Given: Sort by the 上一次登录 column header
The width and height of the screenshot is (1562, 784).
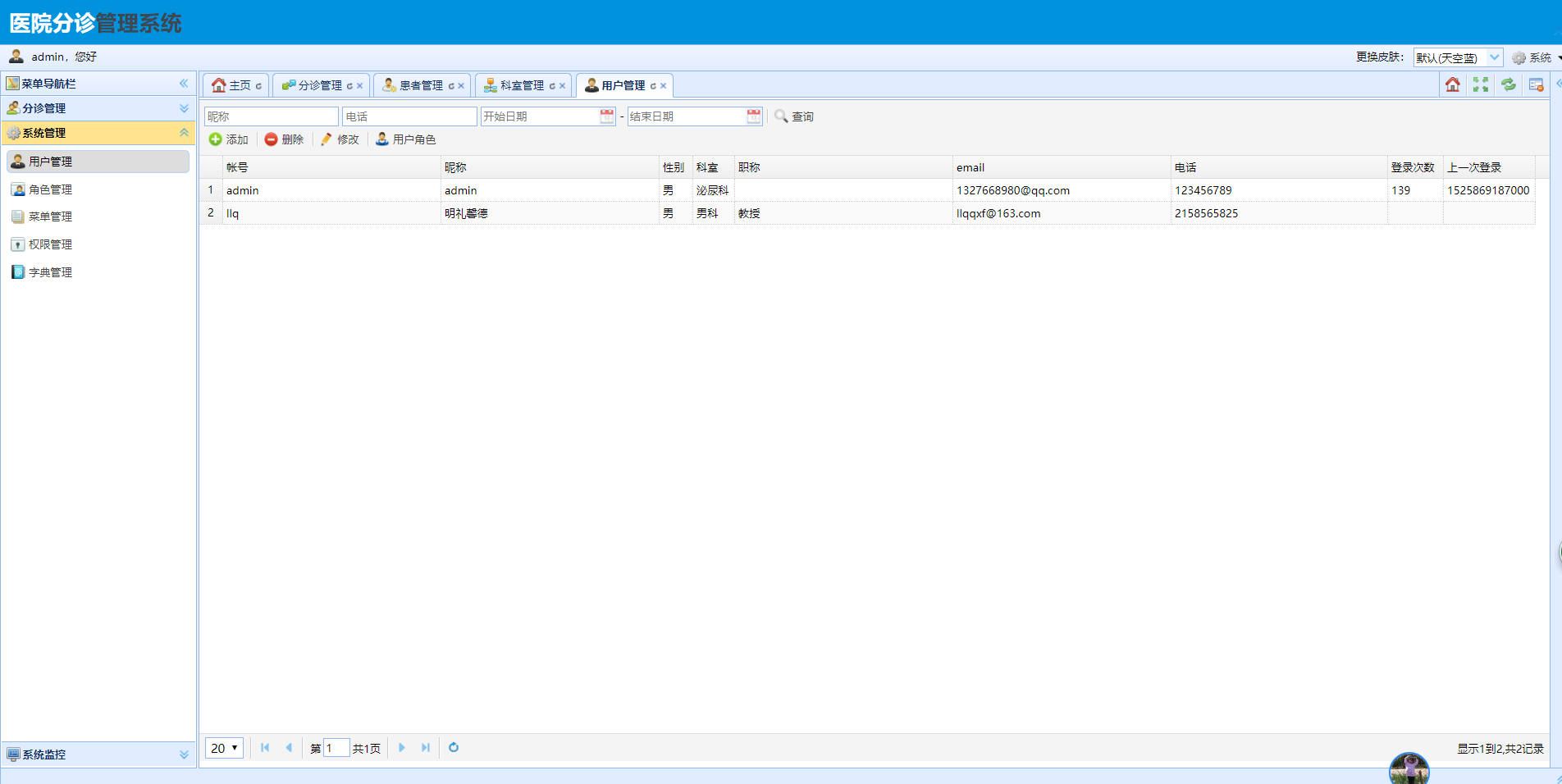Looking at the screenshot, I should click(x=1489, y=167).
